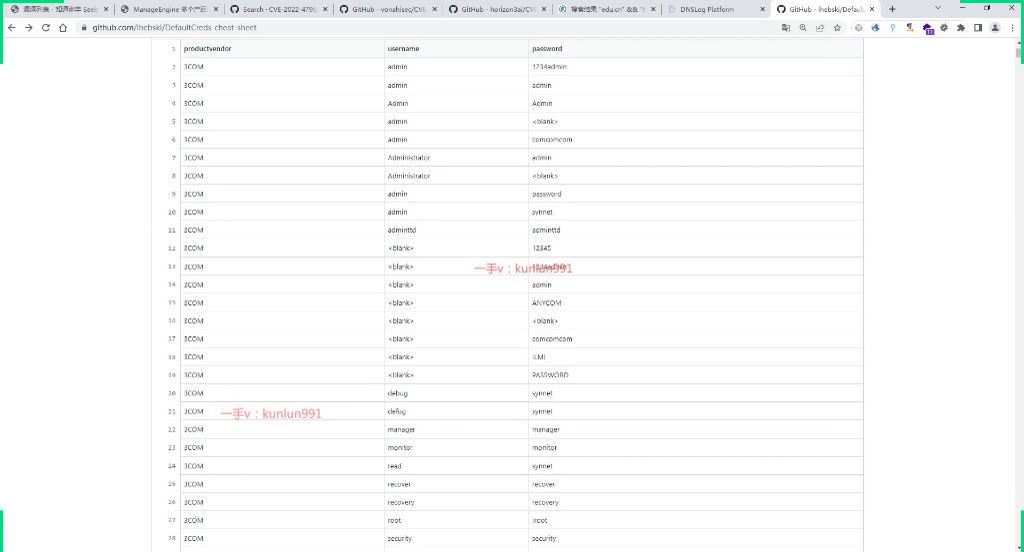1024x552 pixels.
Task: Click the read username cell
Action: (456, 466)
